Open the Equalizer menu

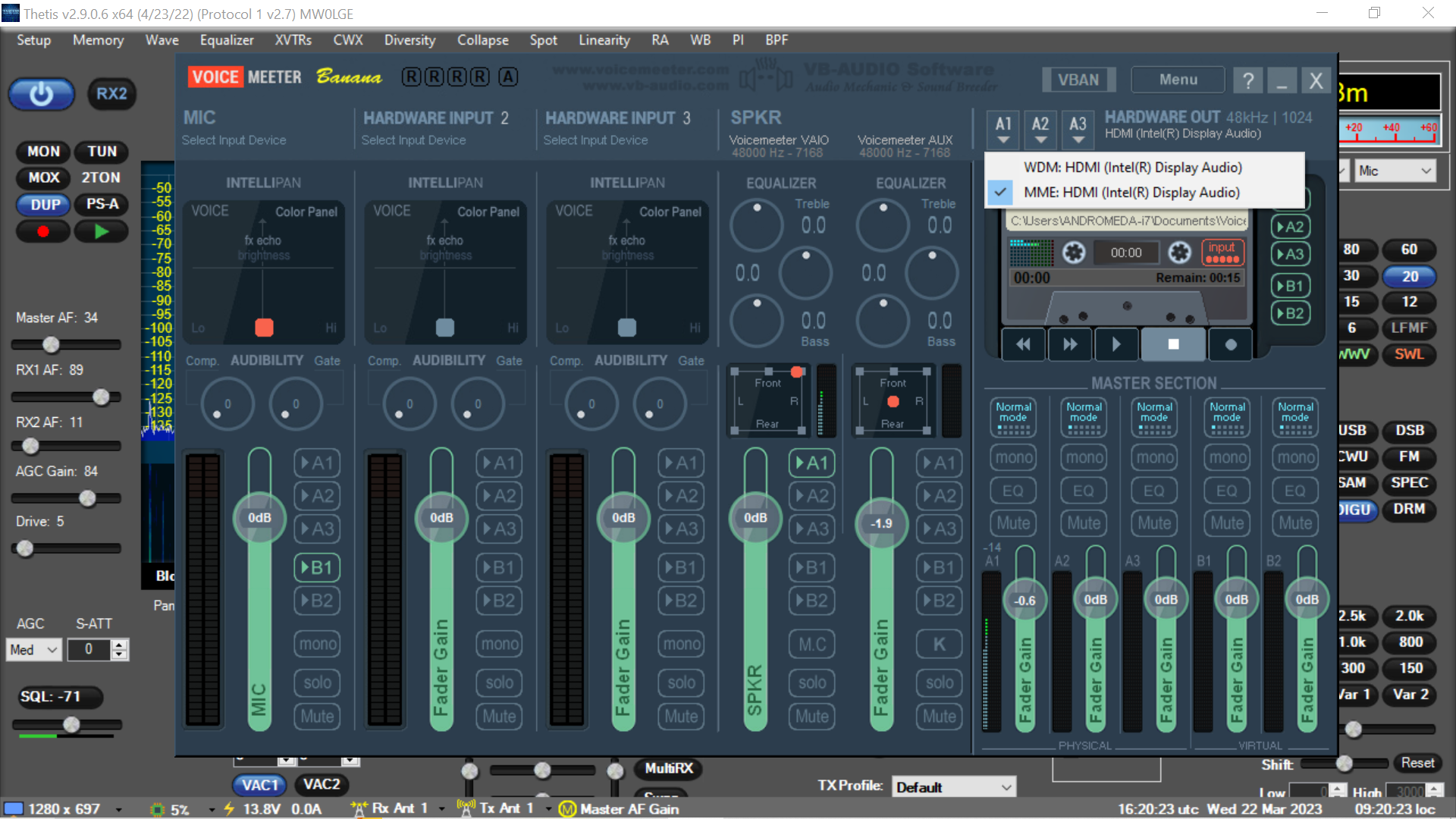point(226,40)
